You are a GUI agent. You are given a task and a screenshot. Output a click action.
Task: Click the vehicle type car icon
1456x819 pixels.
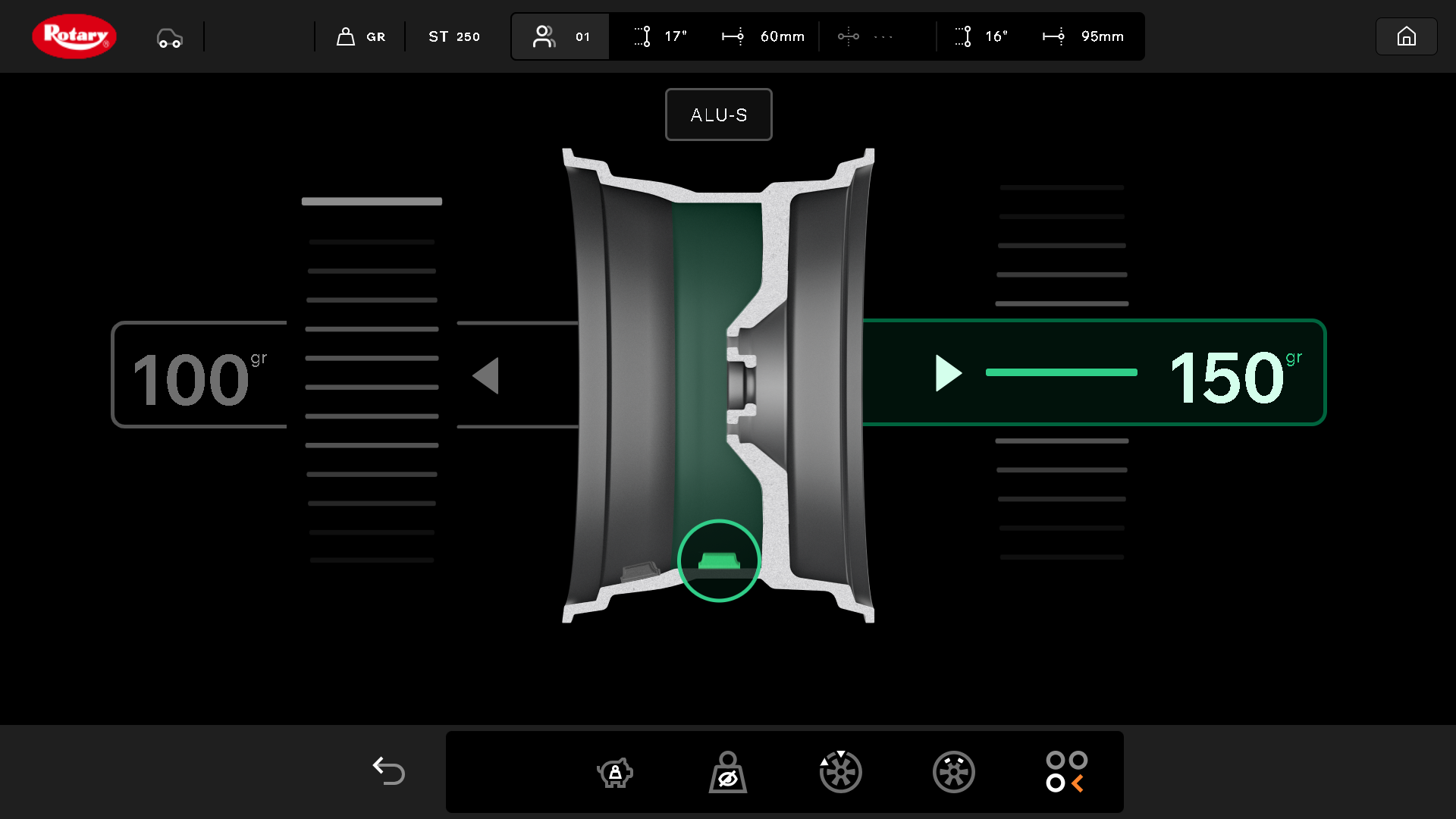[169, 37]
